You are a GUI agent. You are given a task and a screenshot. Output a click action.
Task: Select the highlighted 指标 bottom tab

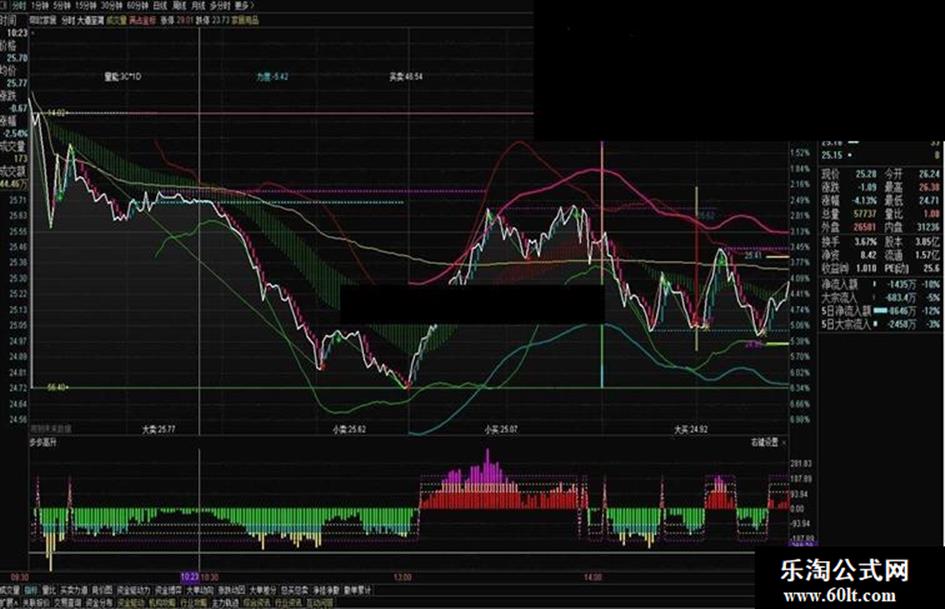click(x=31, y=590)
